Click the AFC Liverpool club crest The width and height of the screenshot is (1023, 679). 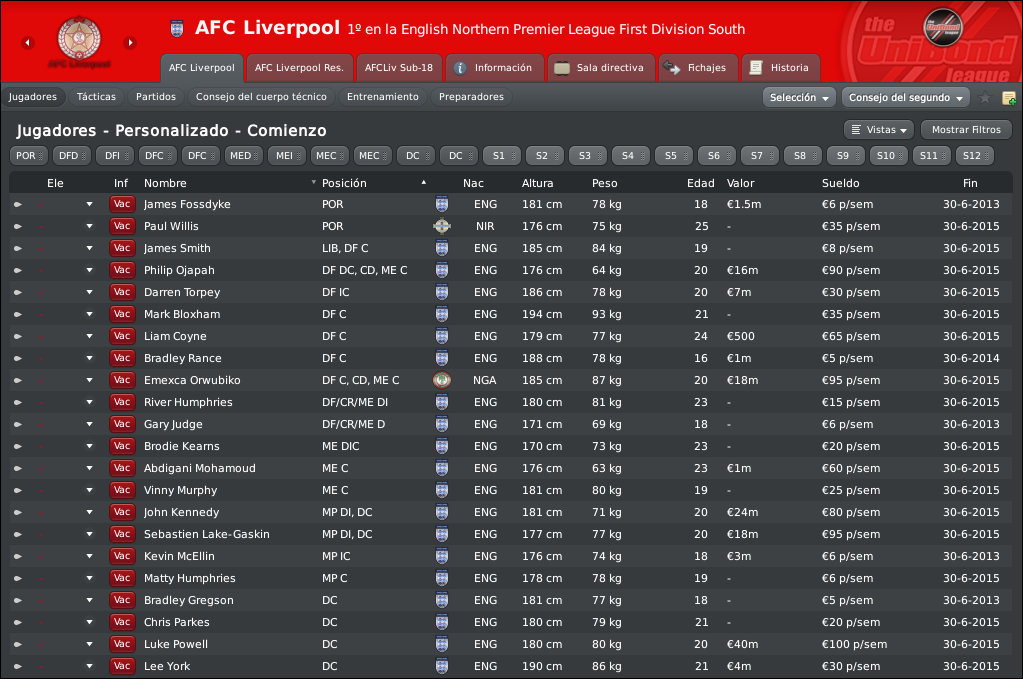point(79,38)
